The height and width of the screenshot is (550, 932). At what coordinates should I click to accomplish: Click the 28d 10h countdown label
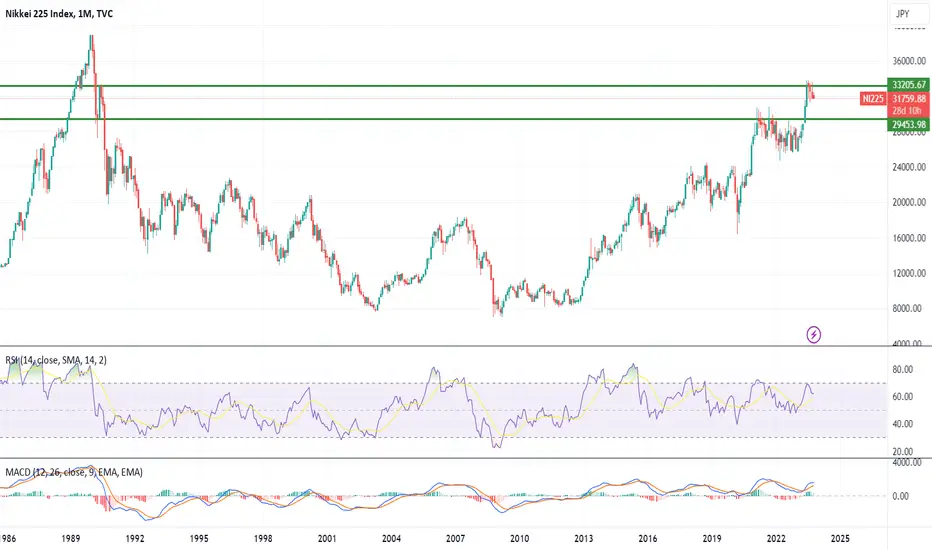click(907, 111)
